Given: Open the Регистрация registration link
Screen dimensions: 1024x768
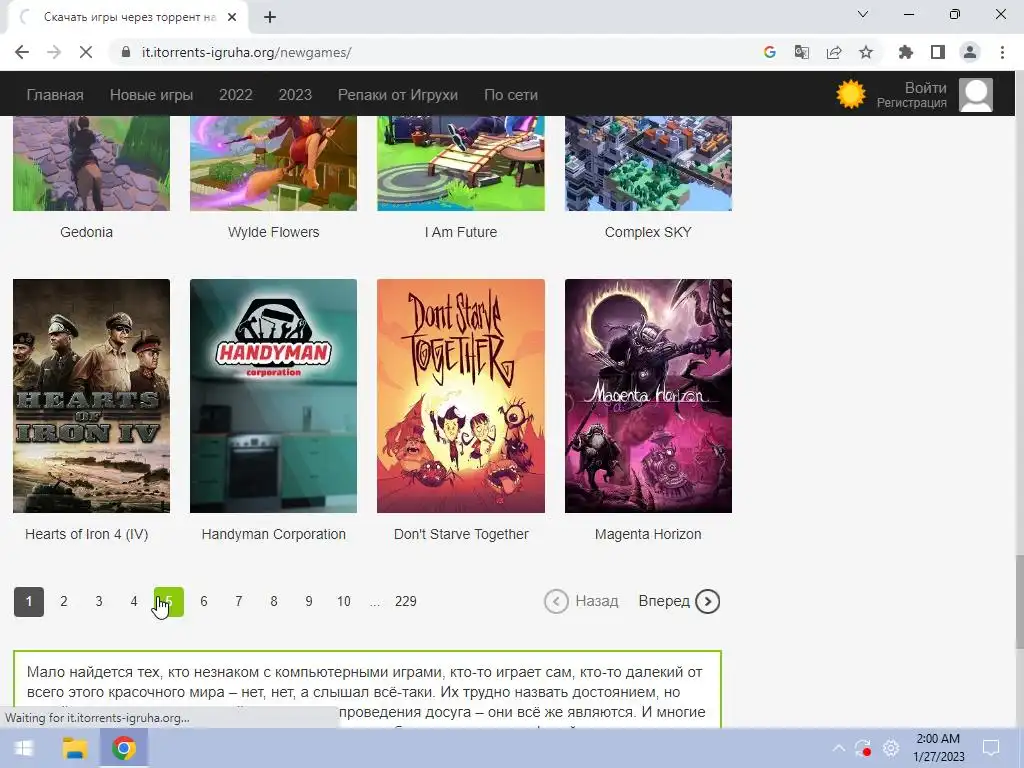Looking at the screenshot, I should click(x=911, y=103).
